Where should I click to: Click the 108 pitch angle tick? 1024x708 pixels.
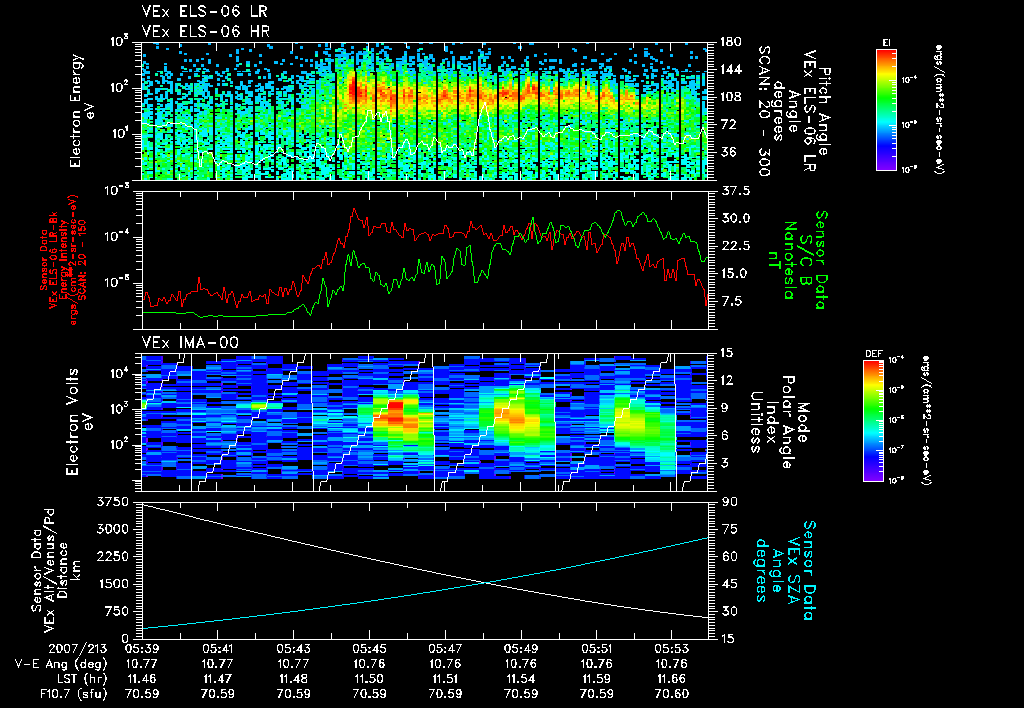(x=731, y=97)
